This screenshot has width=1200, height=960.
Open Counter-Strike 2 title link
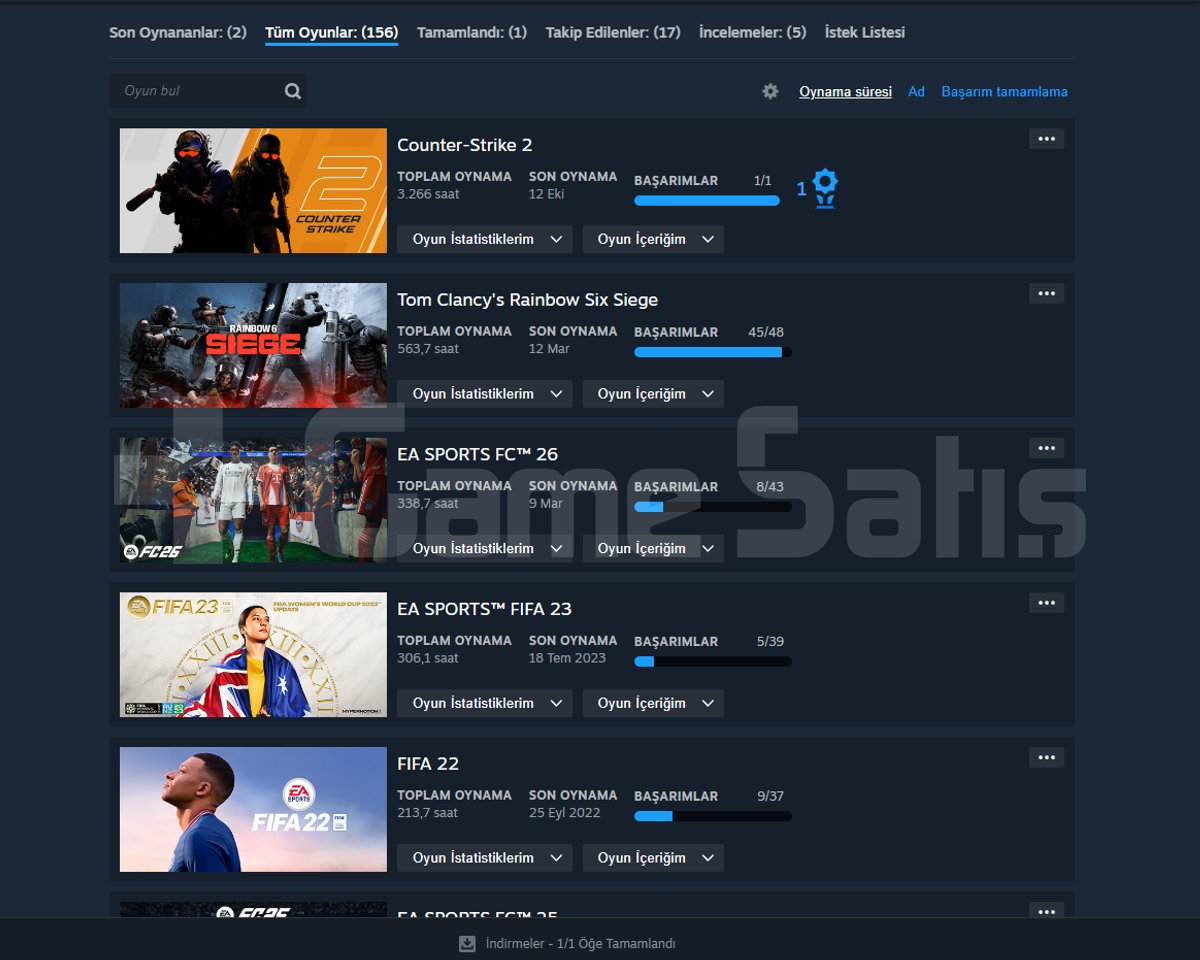(x=464, y=145)
